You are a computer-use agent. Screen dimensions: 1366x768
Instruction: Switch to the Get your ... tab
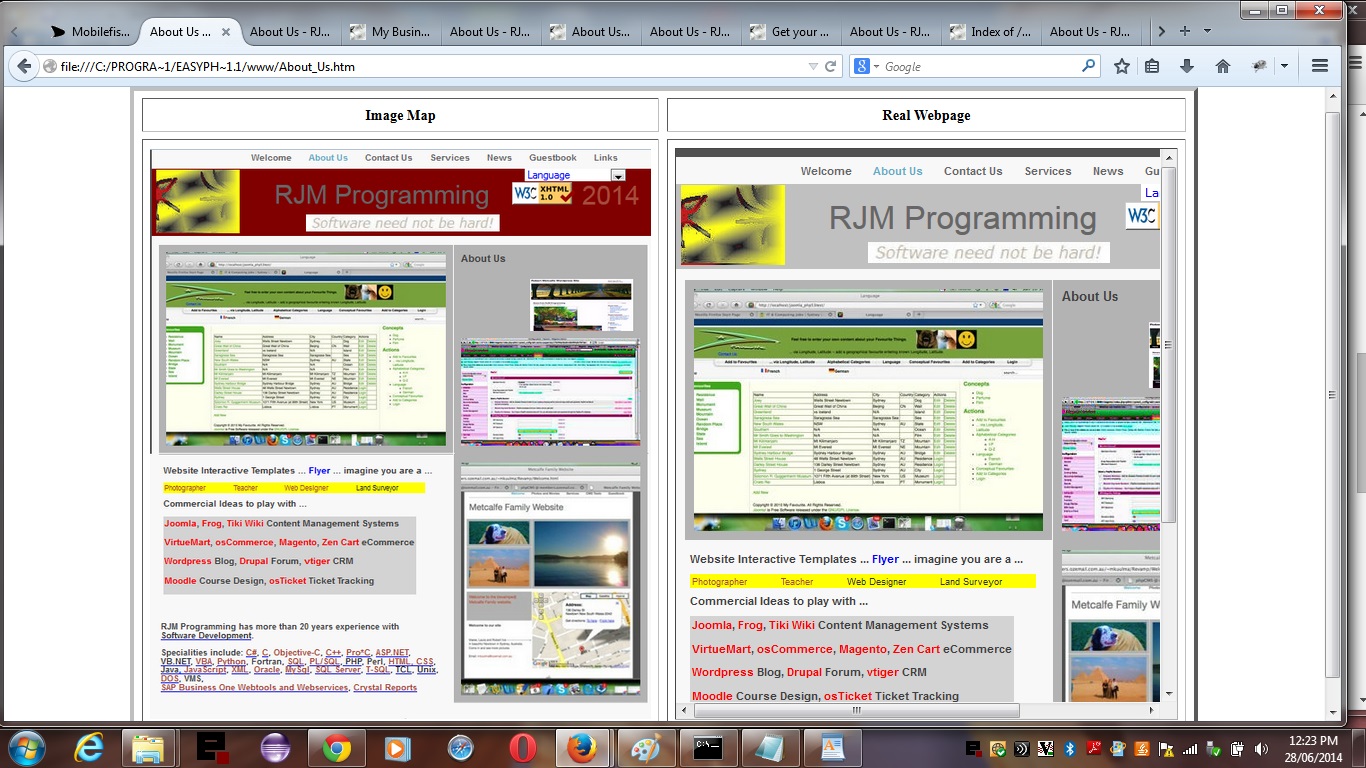[x=791, y=32]
